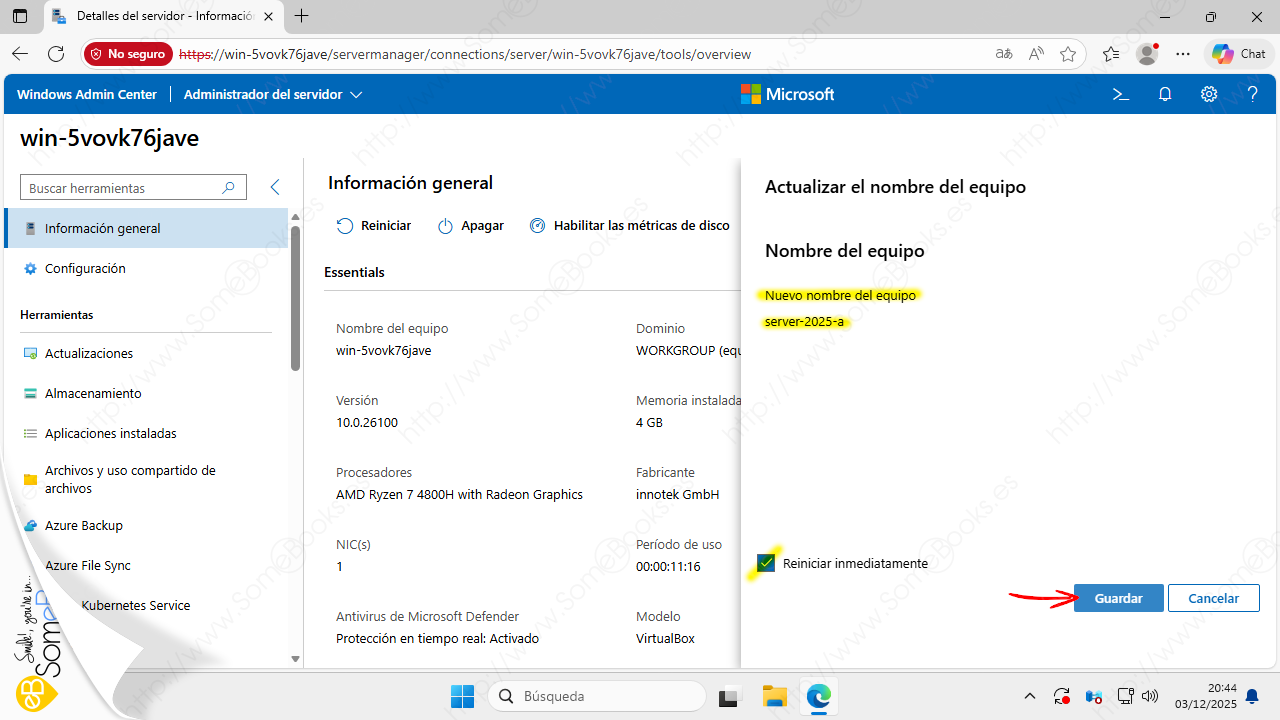Click the help question mark icon
Screen dimensions: 1280x720
[x=1252, y=94]
